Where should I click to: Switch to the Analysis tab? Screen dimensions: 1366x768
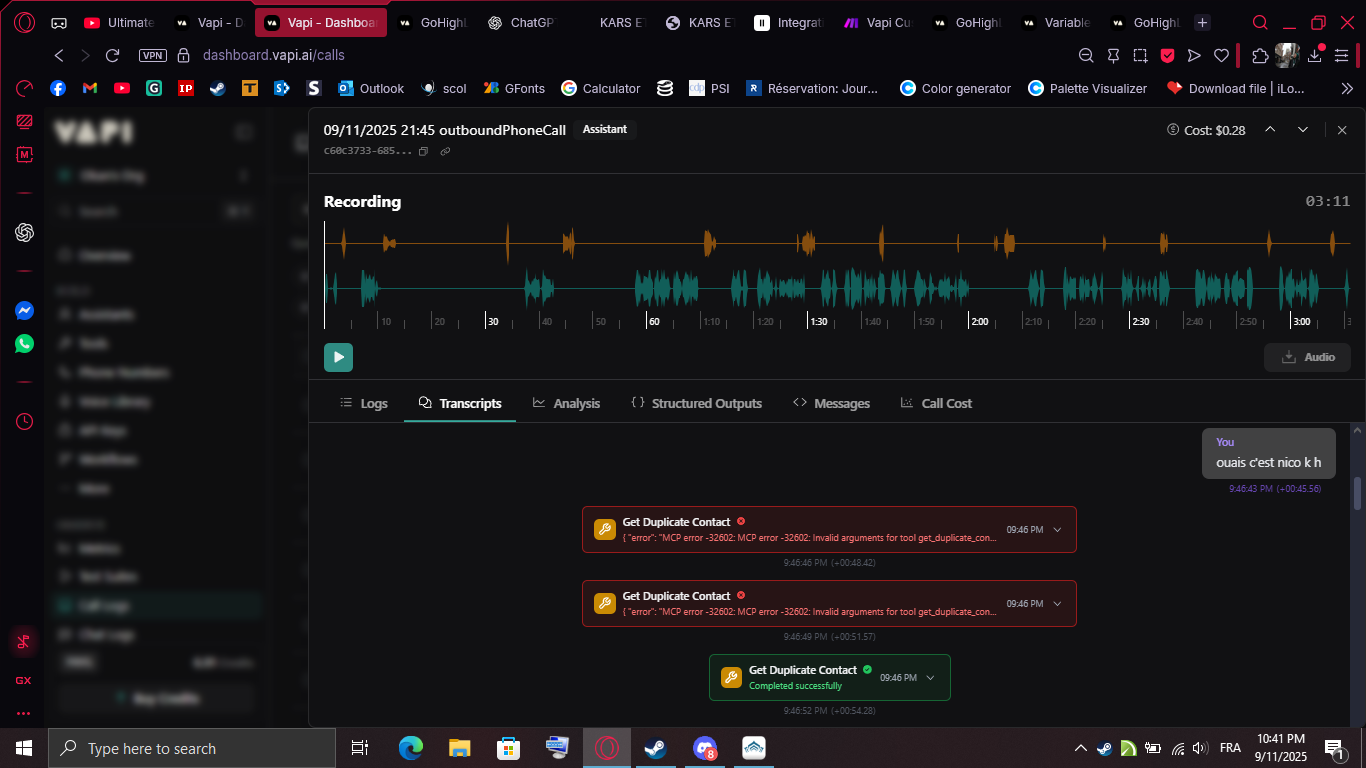click(x=566, y=403)
